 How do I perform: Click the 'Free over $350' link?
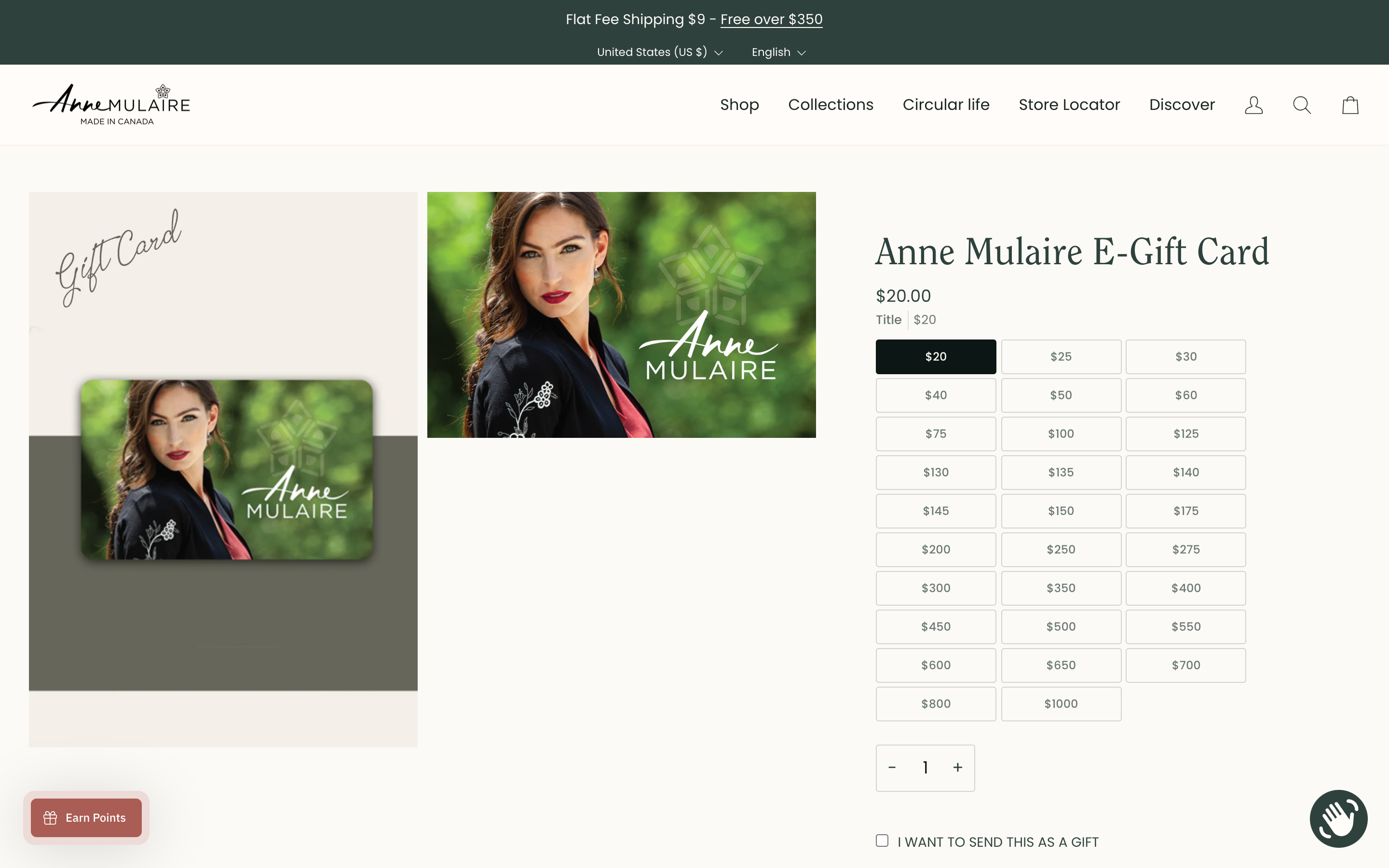click(771, 19)
